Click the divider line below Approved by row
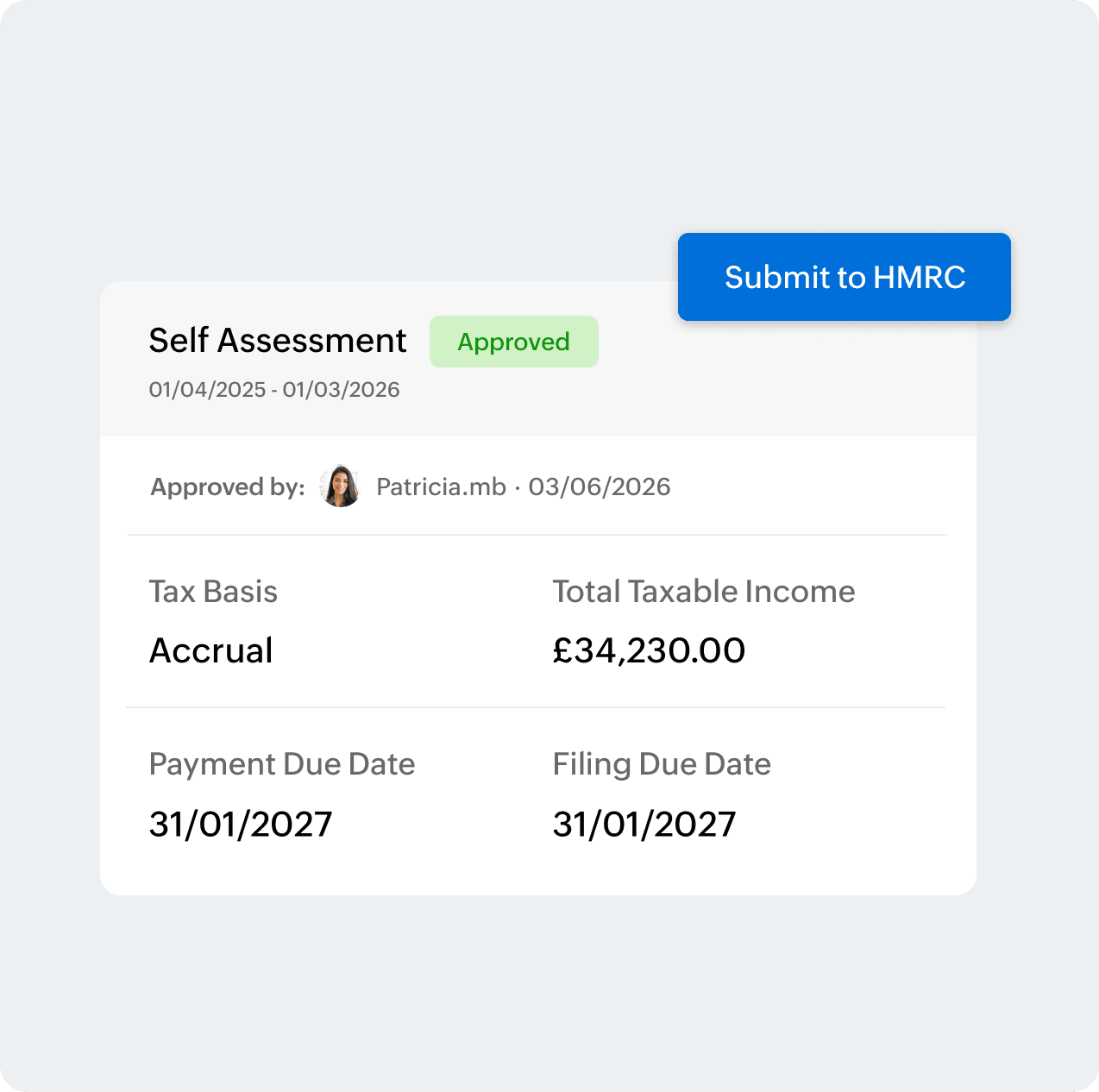 click(537, 535)
